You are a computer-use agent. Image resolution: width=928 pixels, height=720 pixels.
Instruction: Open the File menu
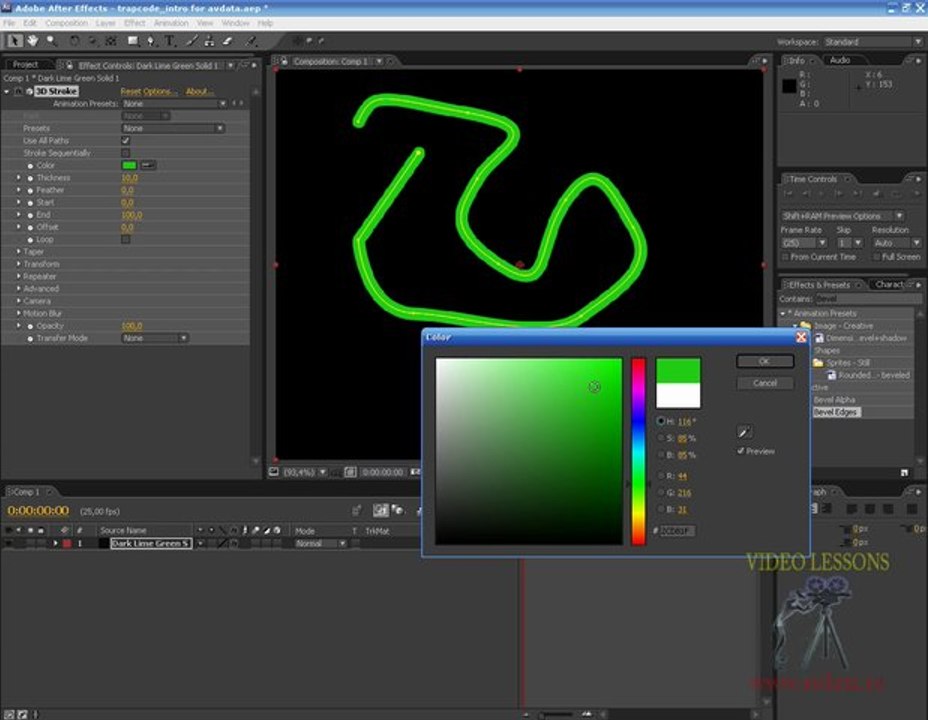[9, 23]
